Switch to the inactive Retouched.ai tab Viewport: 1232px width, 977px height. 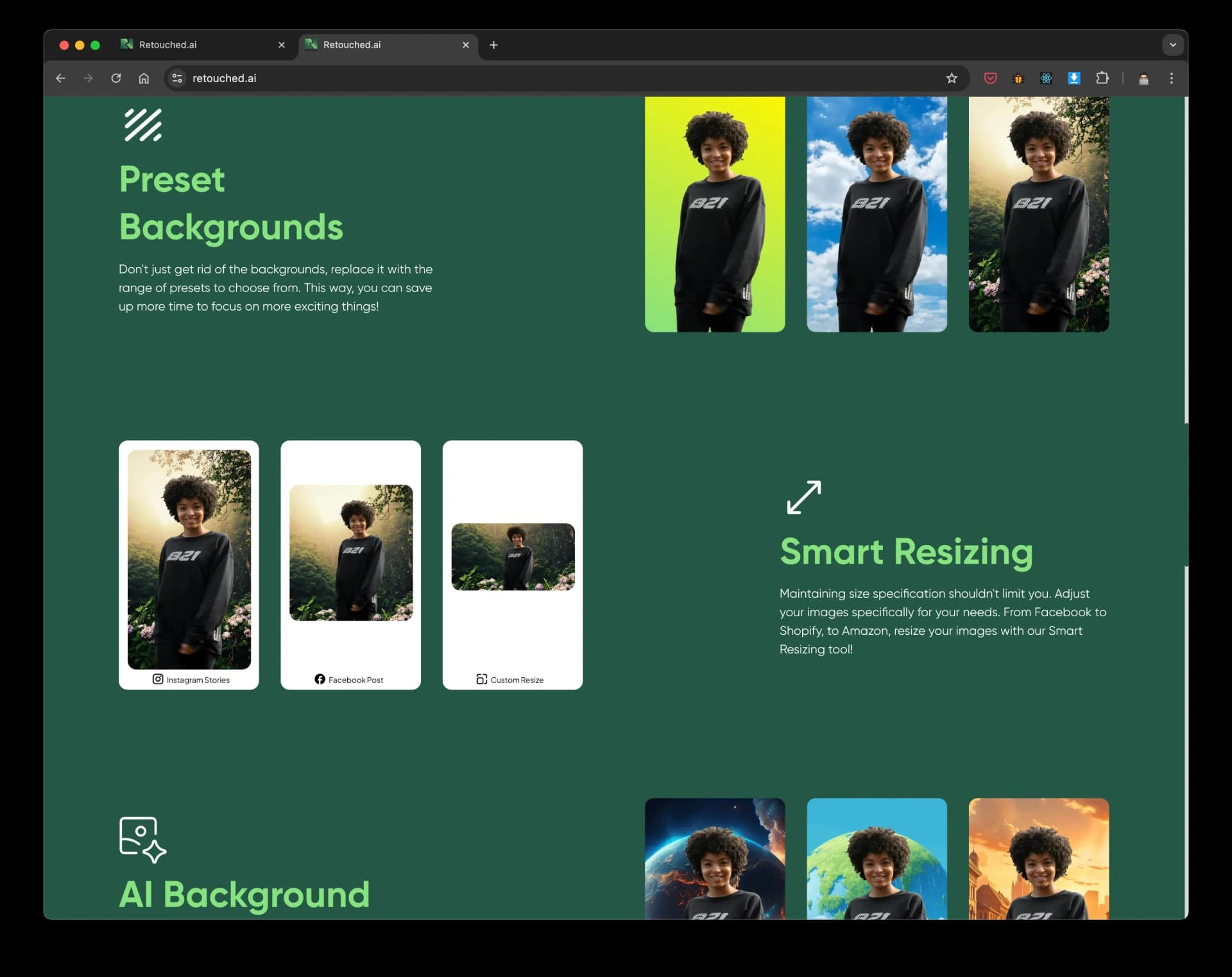203,45
